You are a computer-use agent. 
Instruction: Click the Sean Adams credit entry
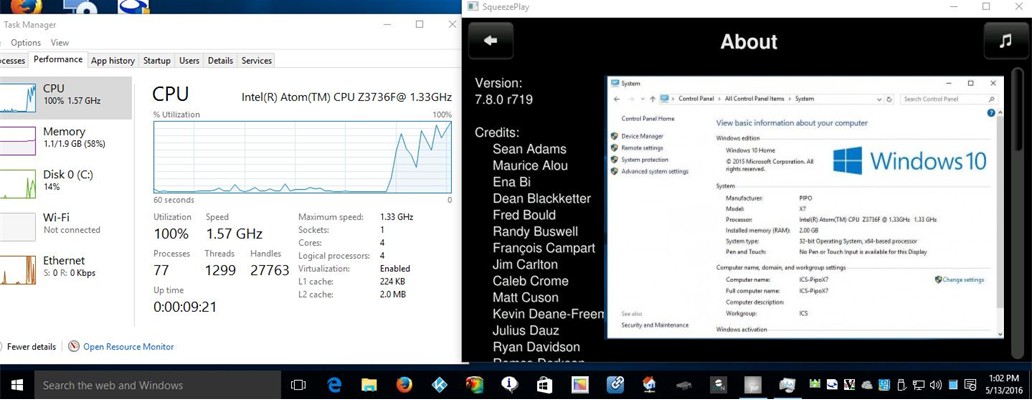point(530,149)
